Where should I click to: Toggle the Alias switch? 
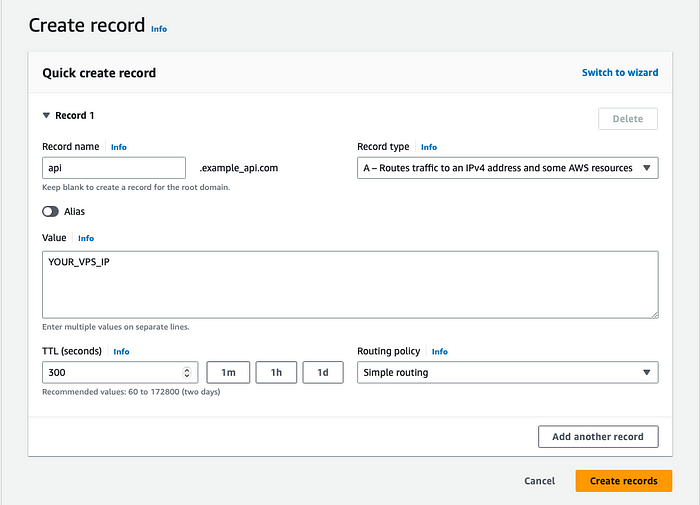tap(50, 212)
